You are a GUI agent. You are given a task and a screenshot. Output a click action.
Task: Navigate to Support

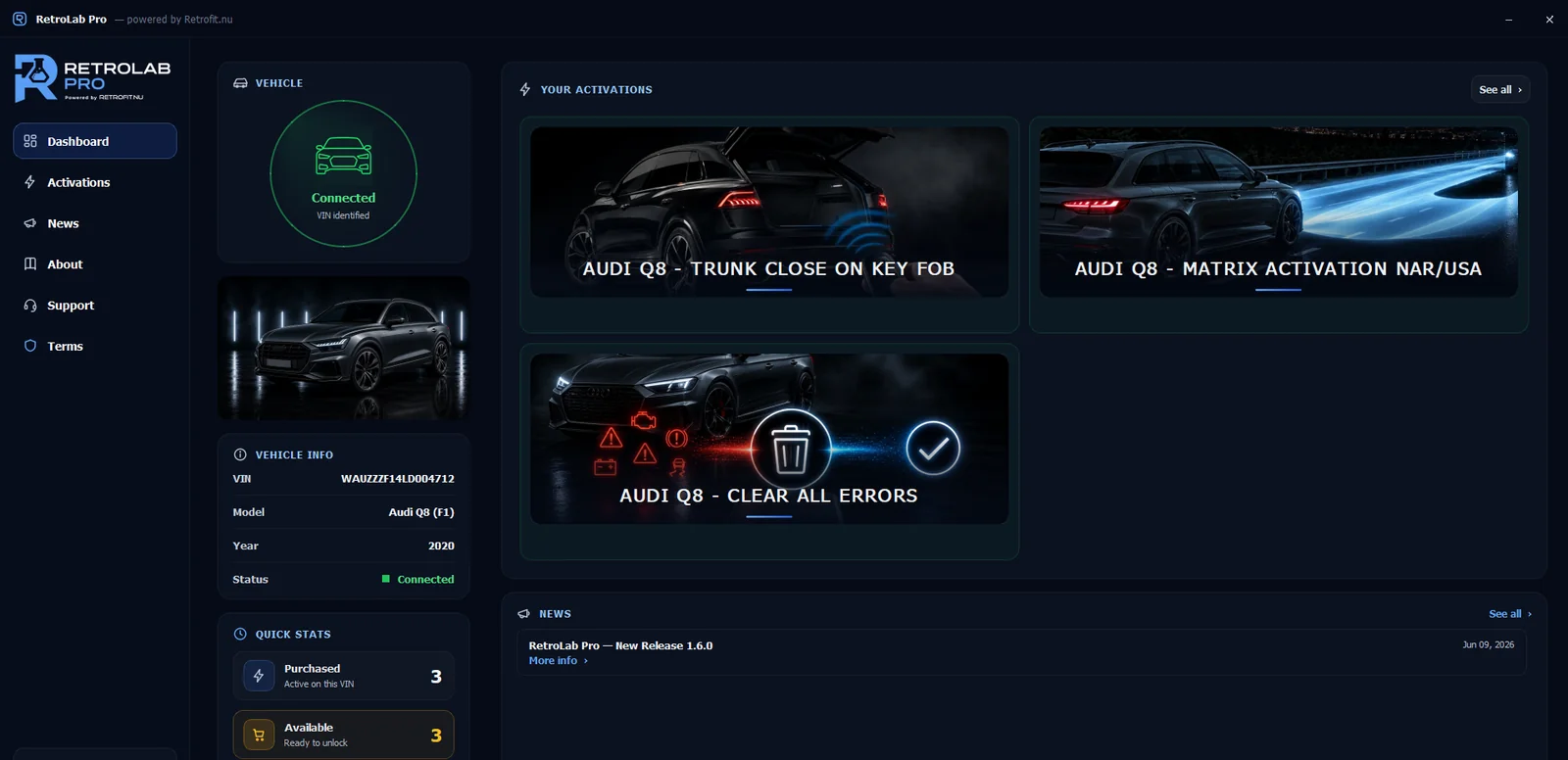coord(95,306)
